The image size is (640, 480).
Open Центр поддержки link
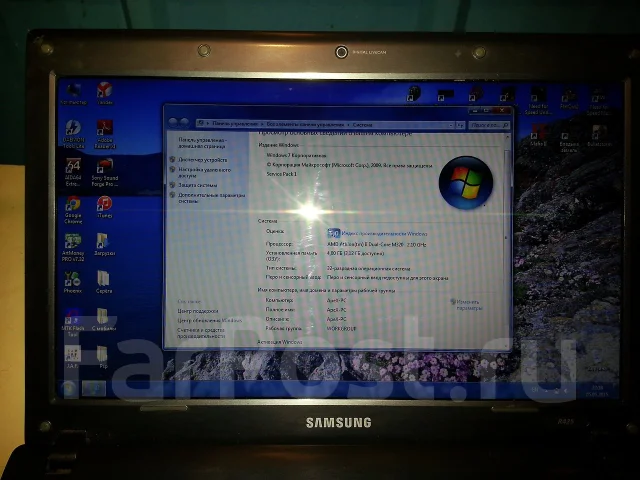198,311
